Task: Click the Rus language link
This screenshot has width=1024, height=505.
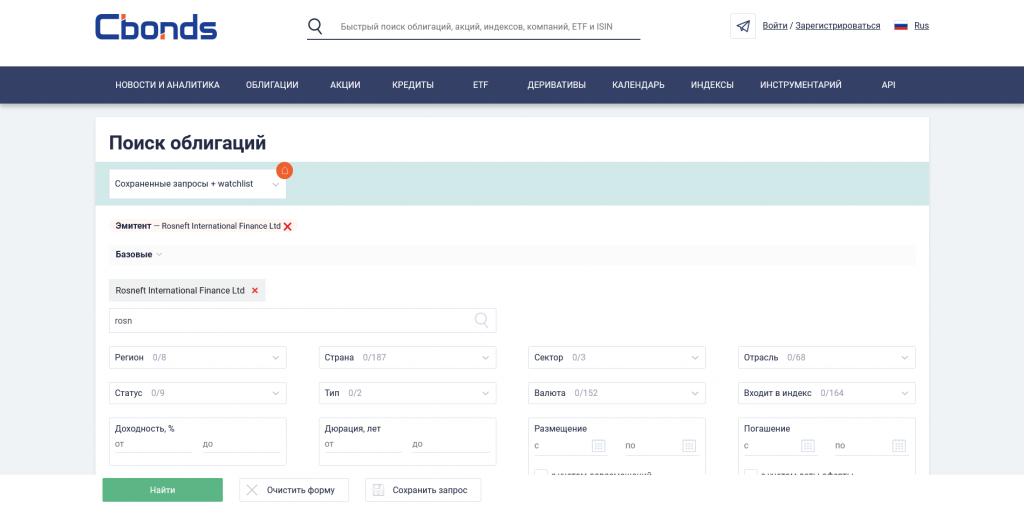Action: 921,26
